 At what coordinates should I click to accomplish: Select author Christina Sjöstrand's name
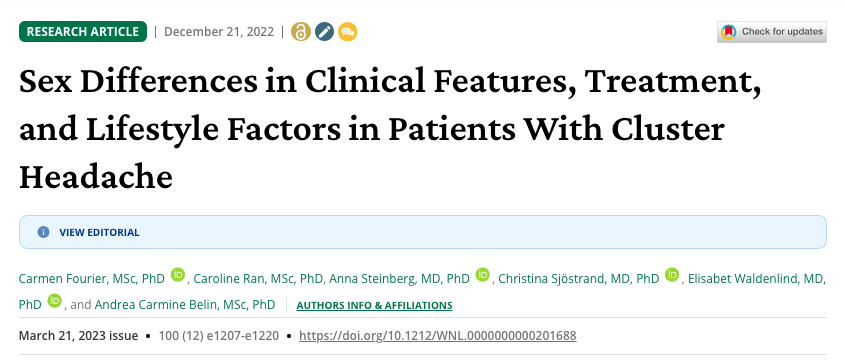579,278
